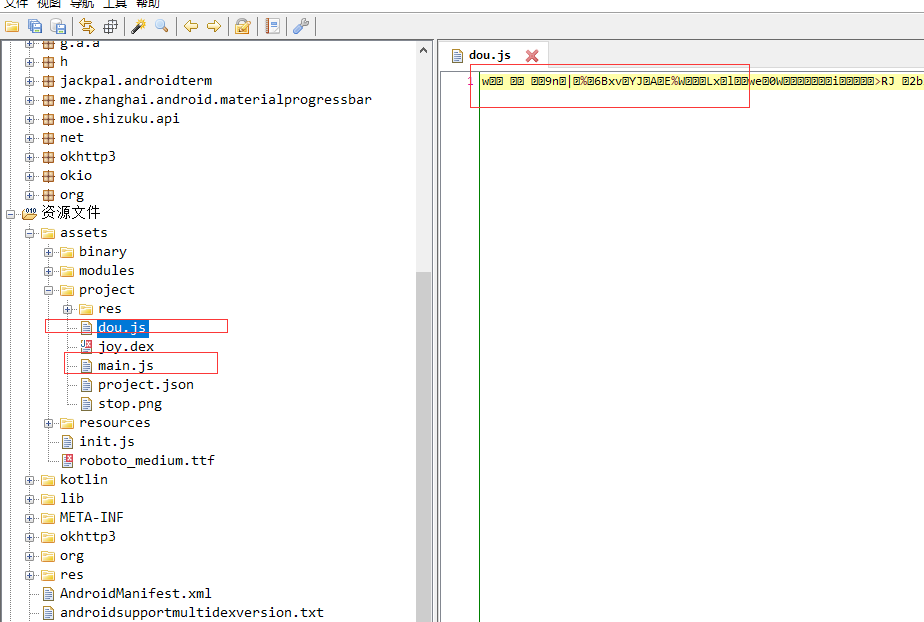Click the save all icon
Screen dimensions: 924x622
(x=35, y=26)
